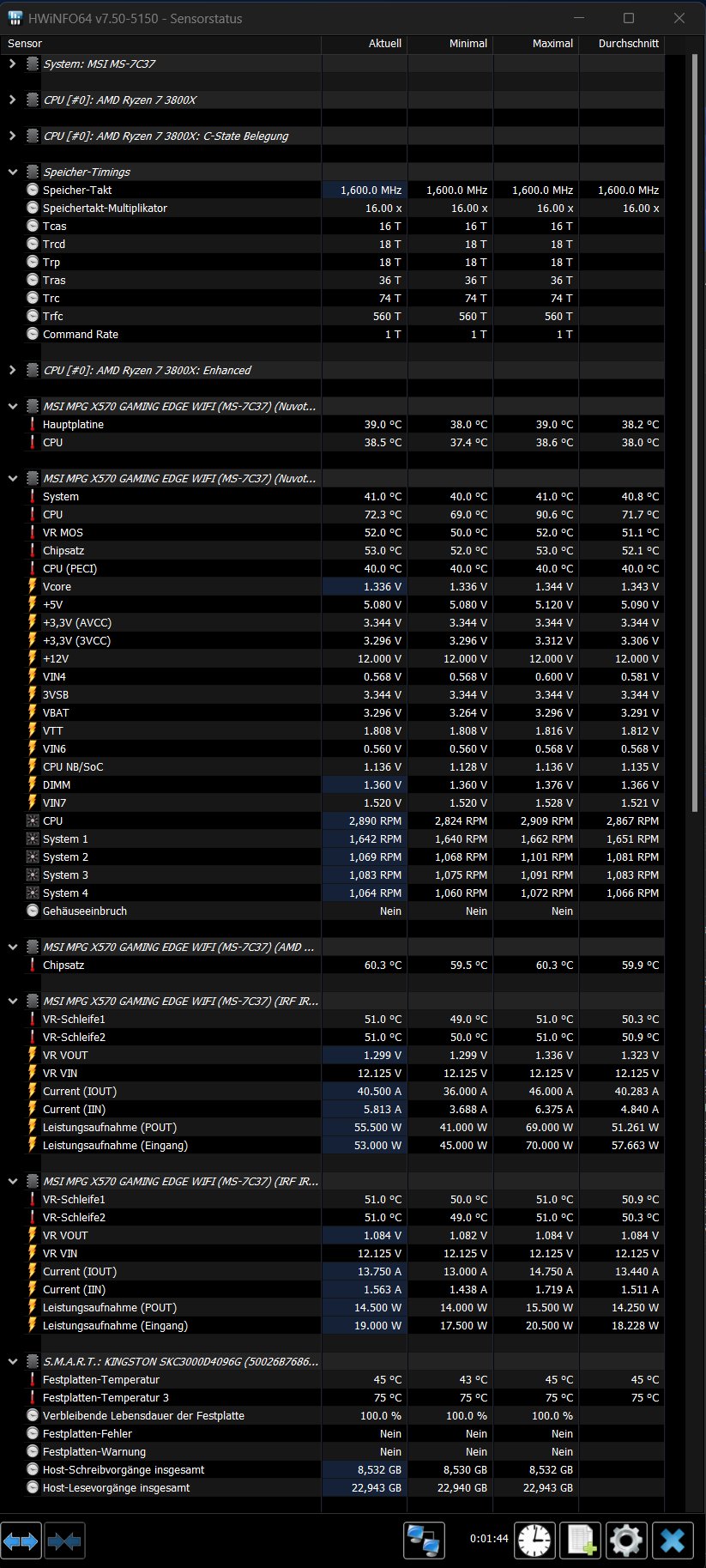Image resolution: width=706 pixels, height=1568 pixels.
Task: Collapse the first MSI (IRF IR...) group with 40.500 A IOUT
Action: (x=12, y=1001)
